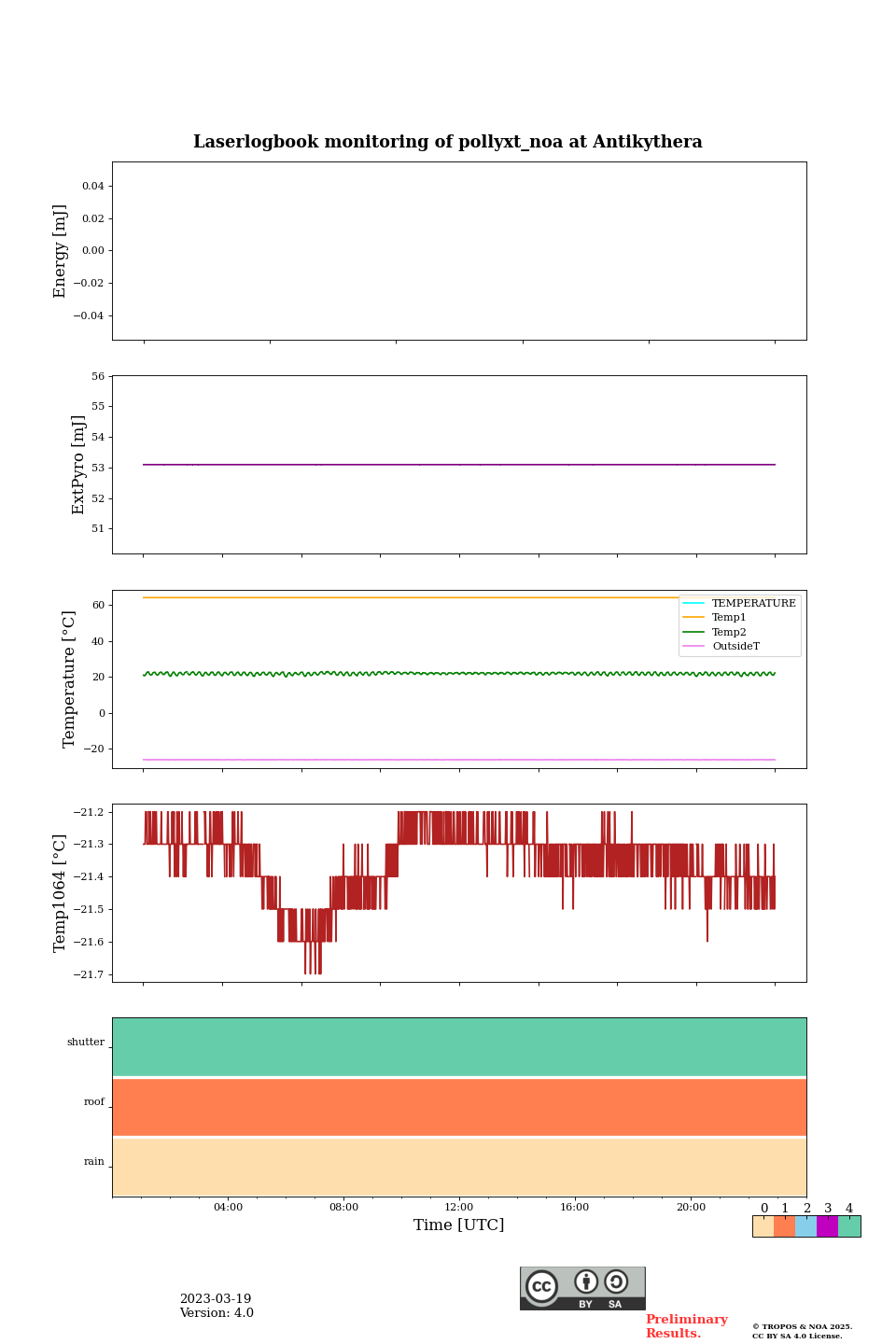Click the 08:00 time tick label
Screen dimensions: 896x1344
[x=343, y=1207]
